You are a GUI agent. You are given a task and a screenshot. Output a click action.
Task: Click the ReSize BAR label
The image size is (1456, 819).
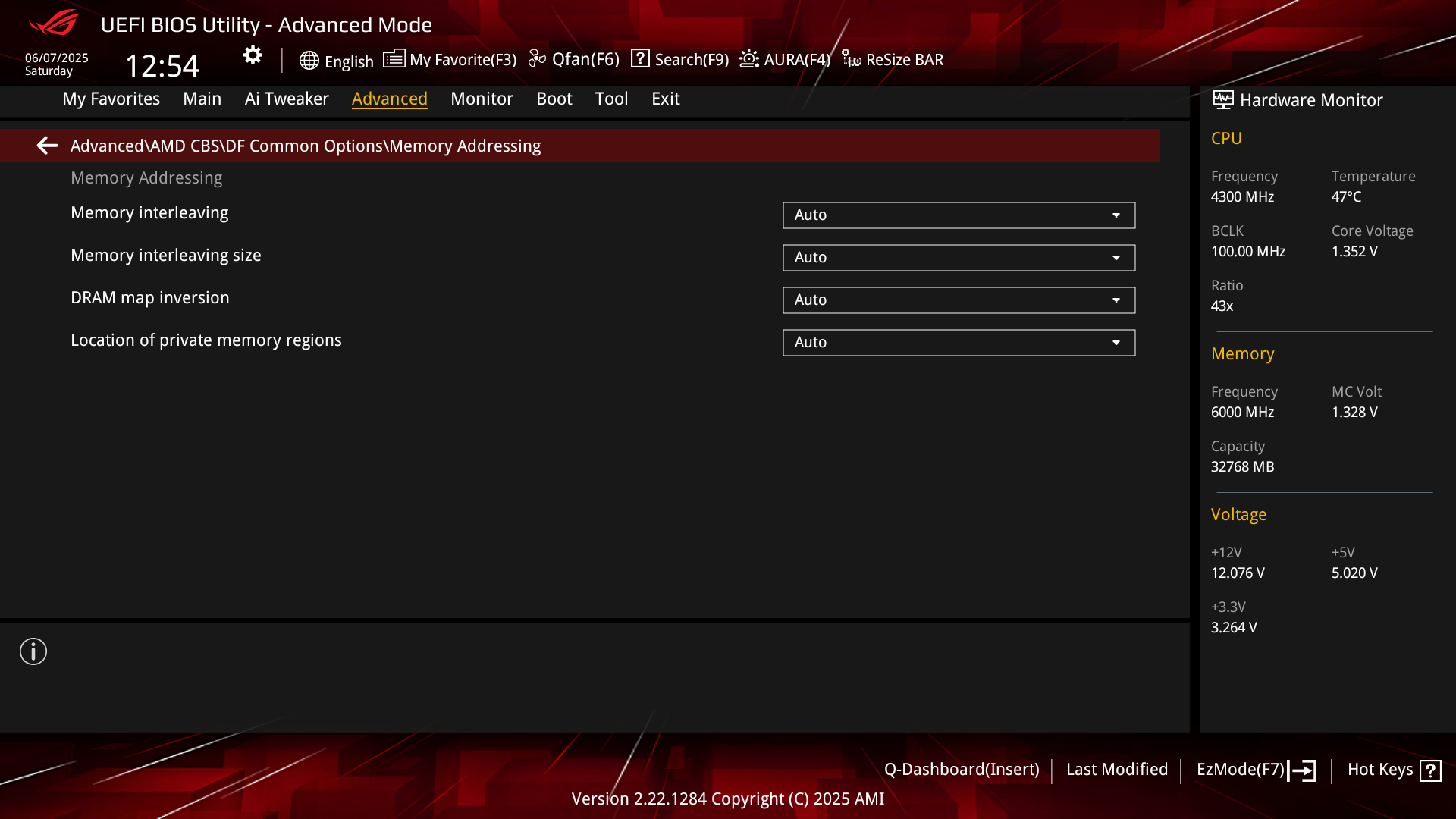[905, 59]
